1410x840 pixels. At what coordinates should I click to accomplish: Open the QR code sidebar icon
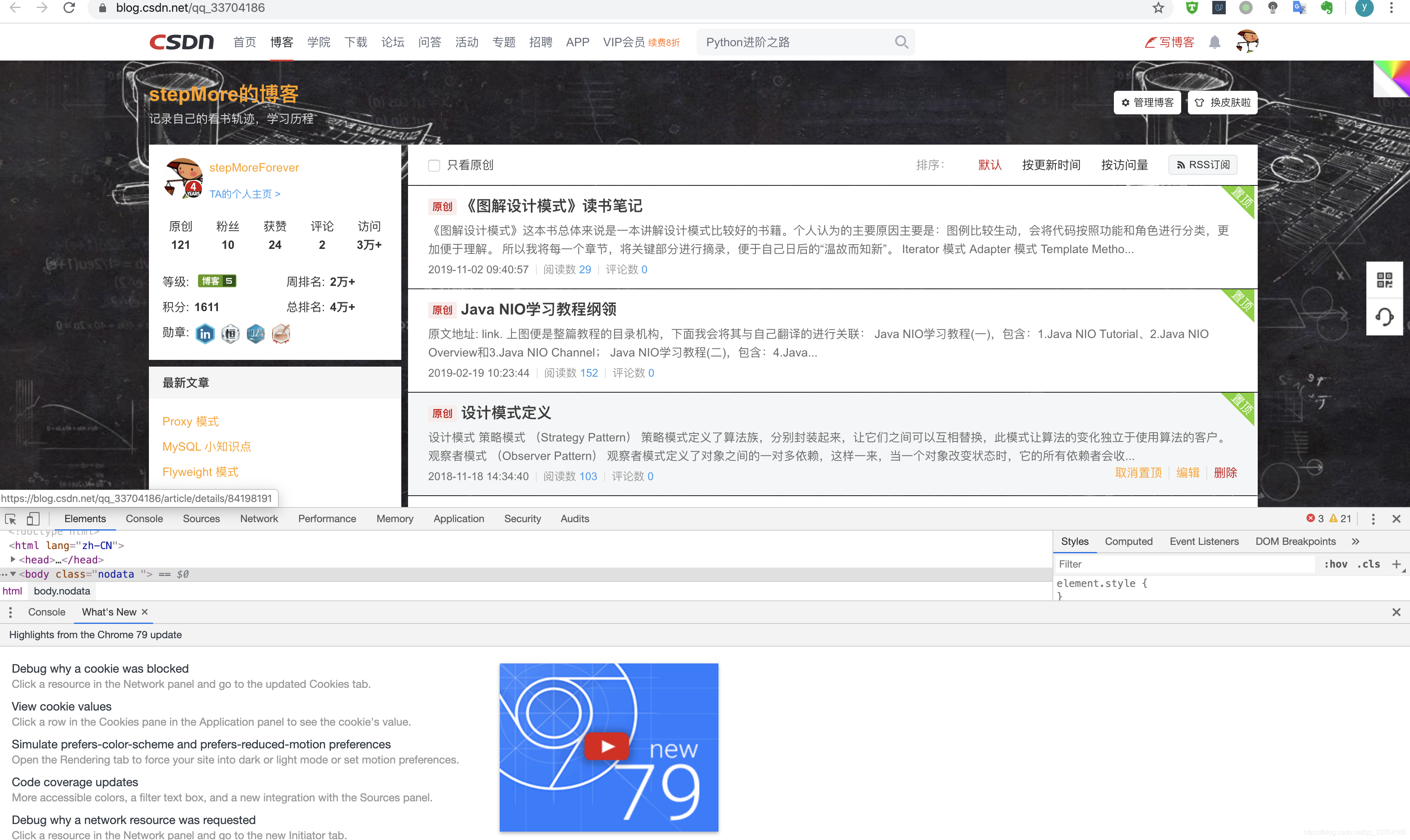tap(1384, 280)
